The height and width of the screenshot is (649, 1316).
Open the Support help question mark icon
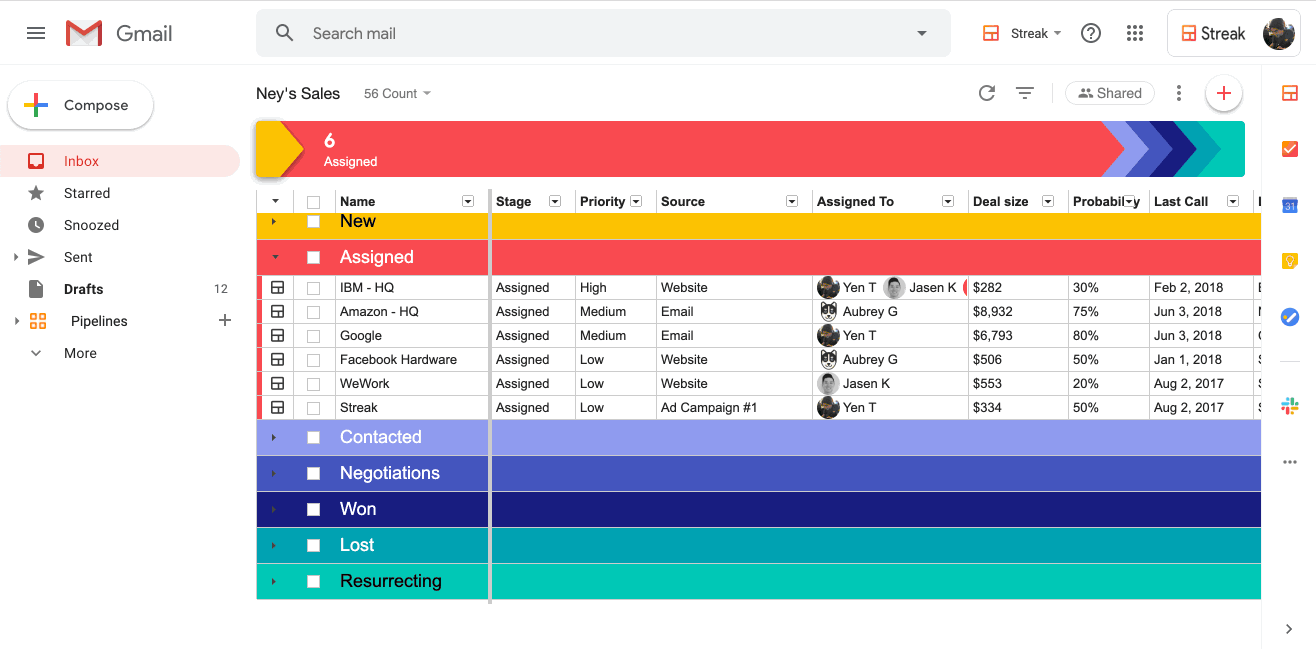1091,33
